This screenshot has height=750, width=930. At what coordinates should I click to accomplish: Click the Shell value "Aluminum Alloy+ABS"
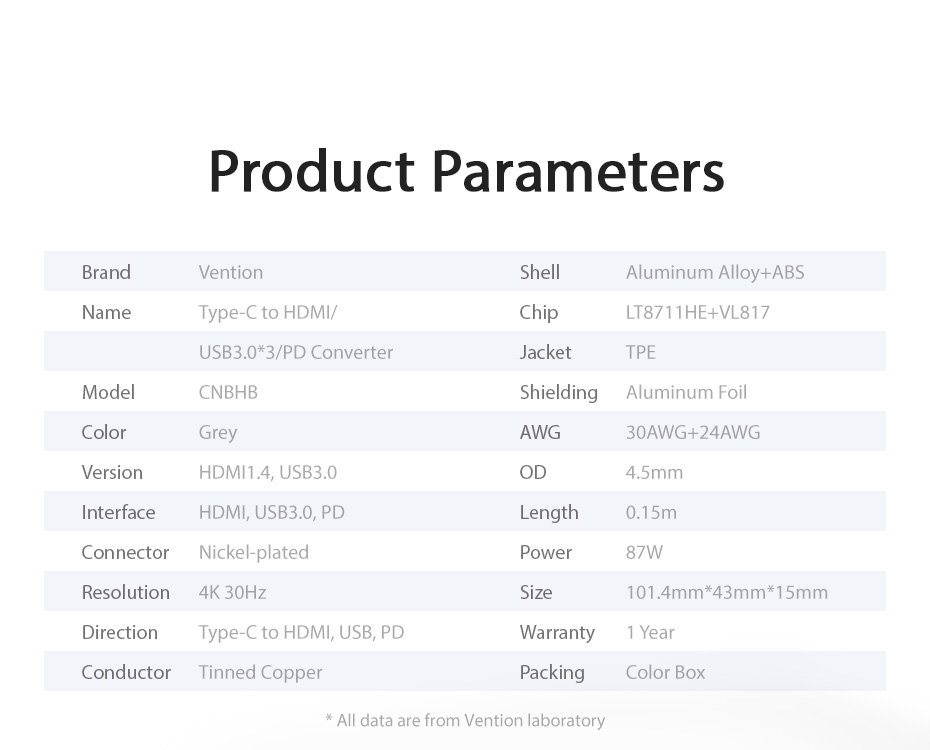[x=715, y=272]
